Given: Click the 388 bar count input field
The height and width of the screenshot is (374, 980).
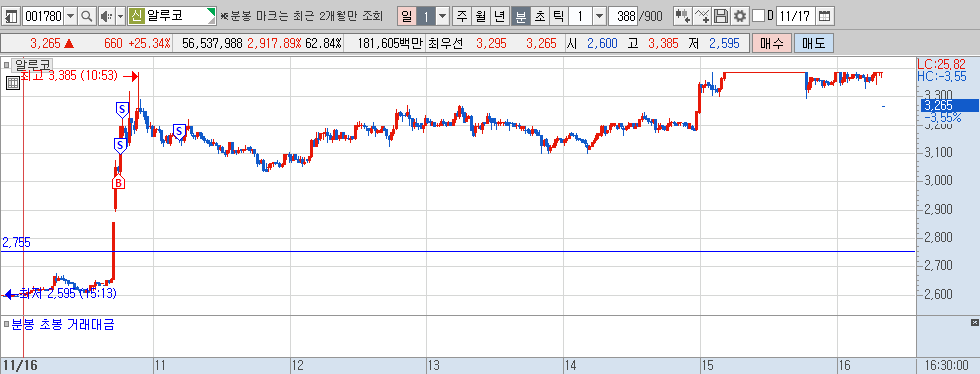Looking at the screenshot, I should tap(622, 16).
